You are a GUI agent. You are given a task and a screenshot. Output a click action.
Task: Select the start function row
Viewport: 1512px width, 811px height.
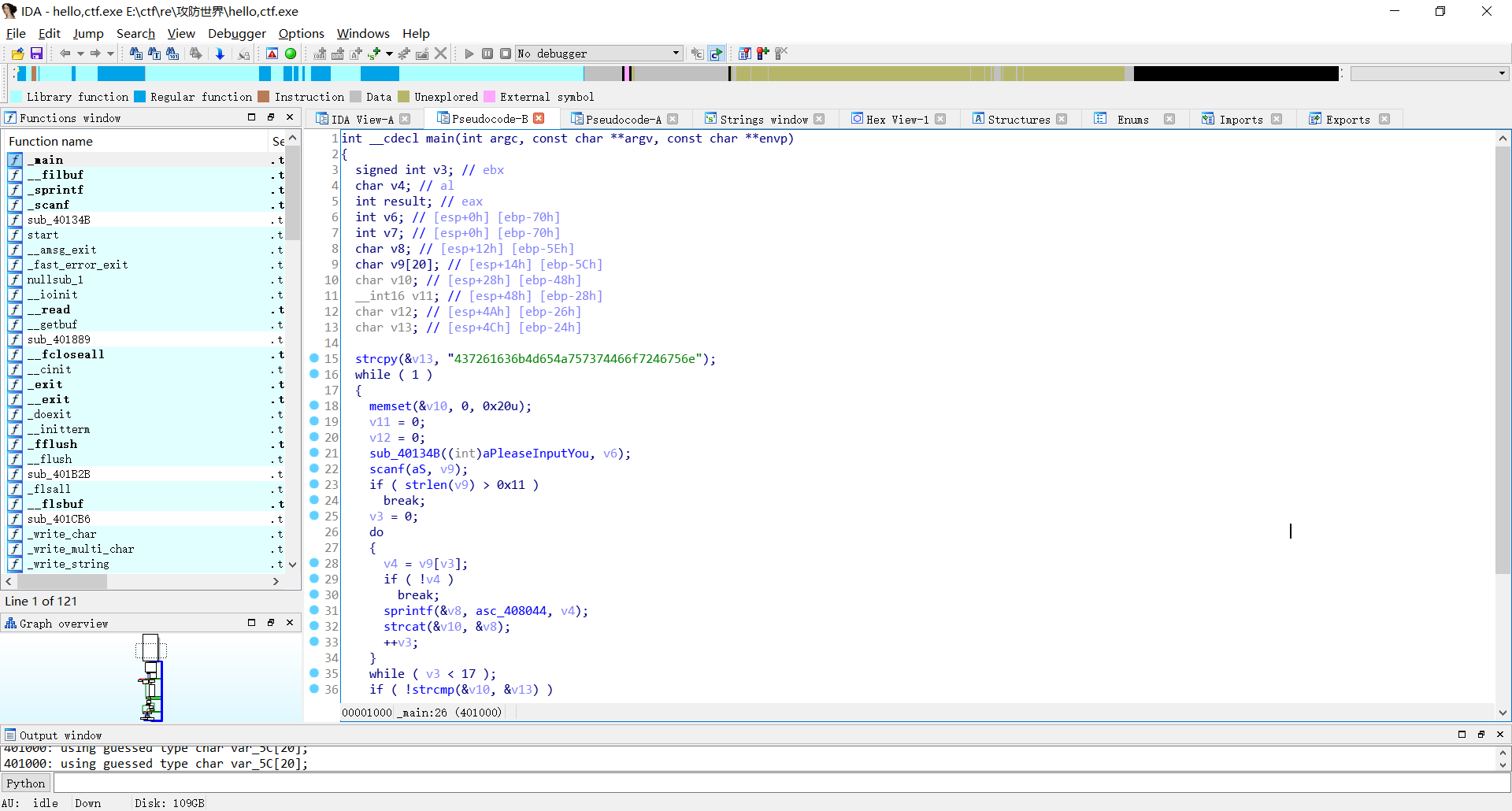pos(146,235)
